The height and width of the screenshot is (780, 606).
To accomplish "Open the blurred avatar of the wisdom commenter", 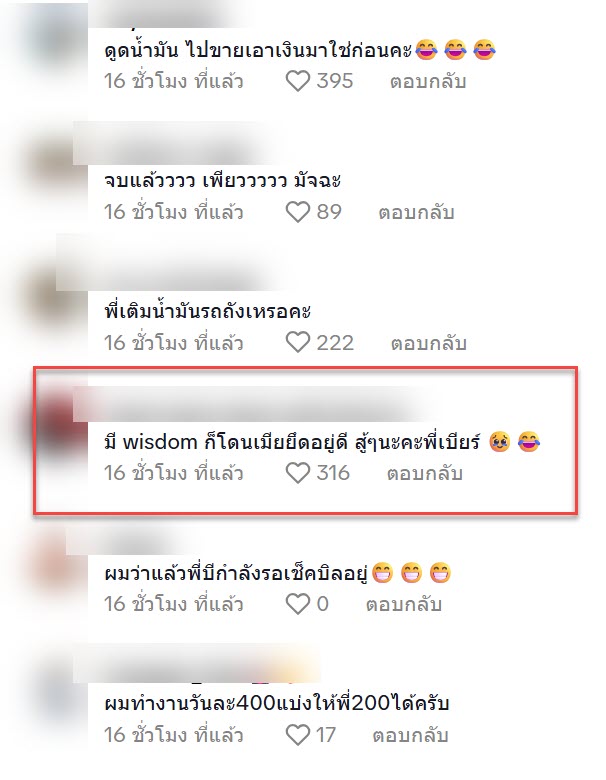I will 55,428.
